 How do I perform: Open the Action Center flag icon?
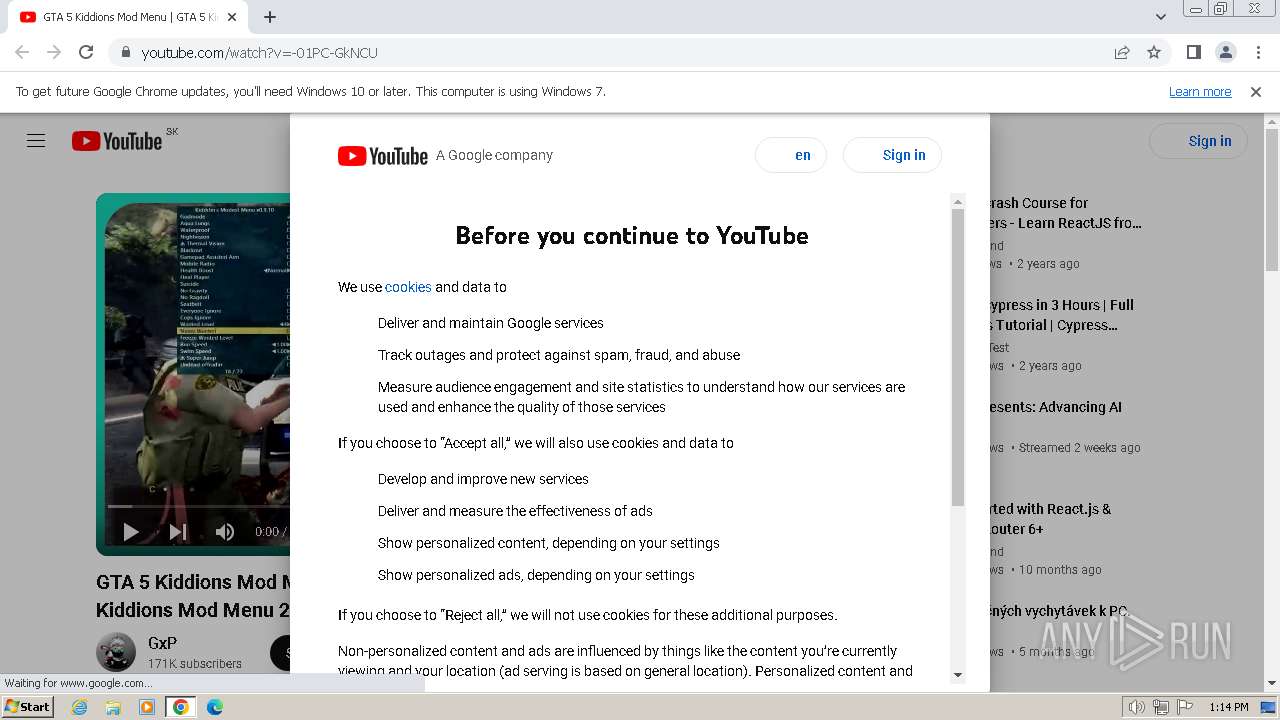tap(1185, 707)
